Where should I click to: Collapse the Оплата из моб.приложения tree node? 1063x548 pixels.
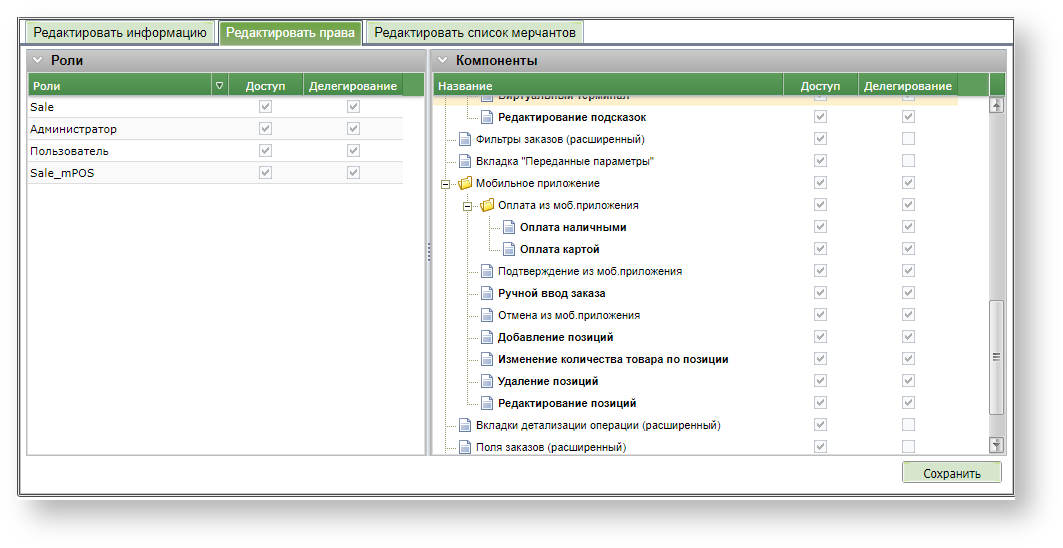pos(466,206)
